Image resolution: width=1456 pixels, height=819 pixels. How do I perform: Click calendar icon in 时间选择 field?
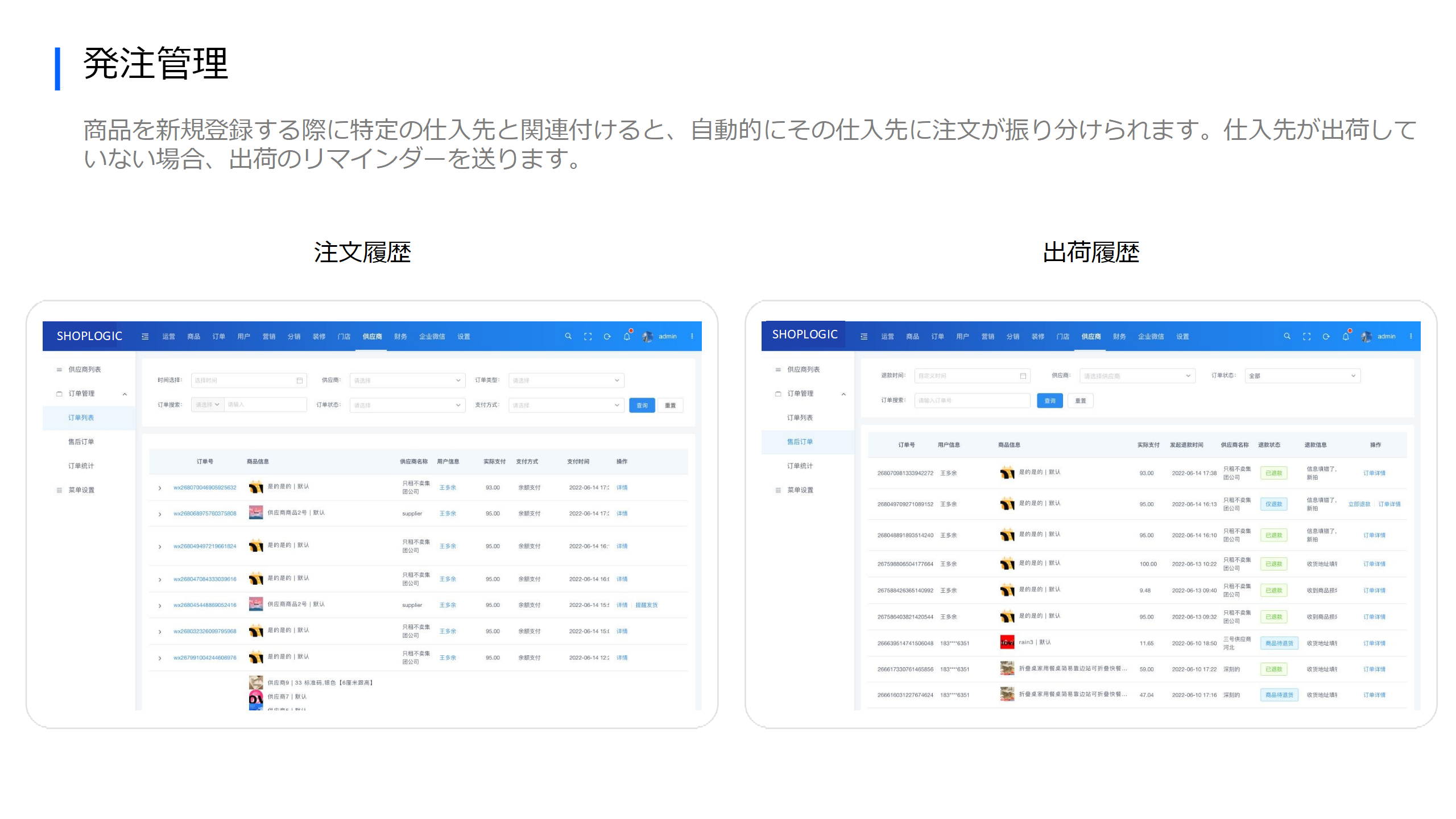point(300,380)
